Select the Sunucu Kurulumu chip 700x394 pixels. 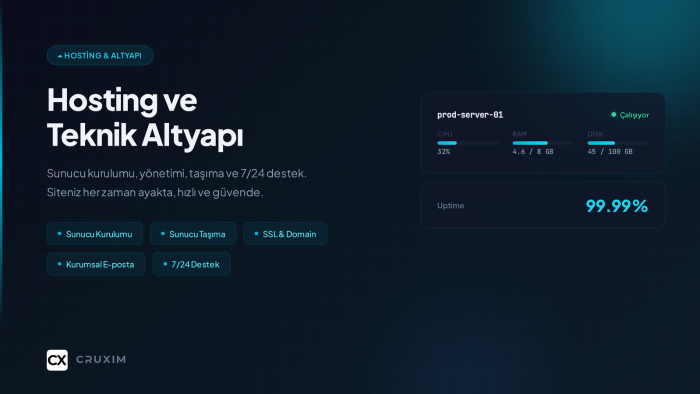tap(95, 234)
